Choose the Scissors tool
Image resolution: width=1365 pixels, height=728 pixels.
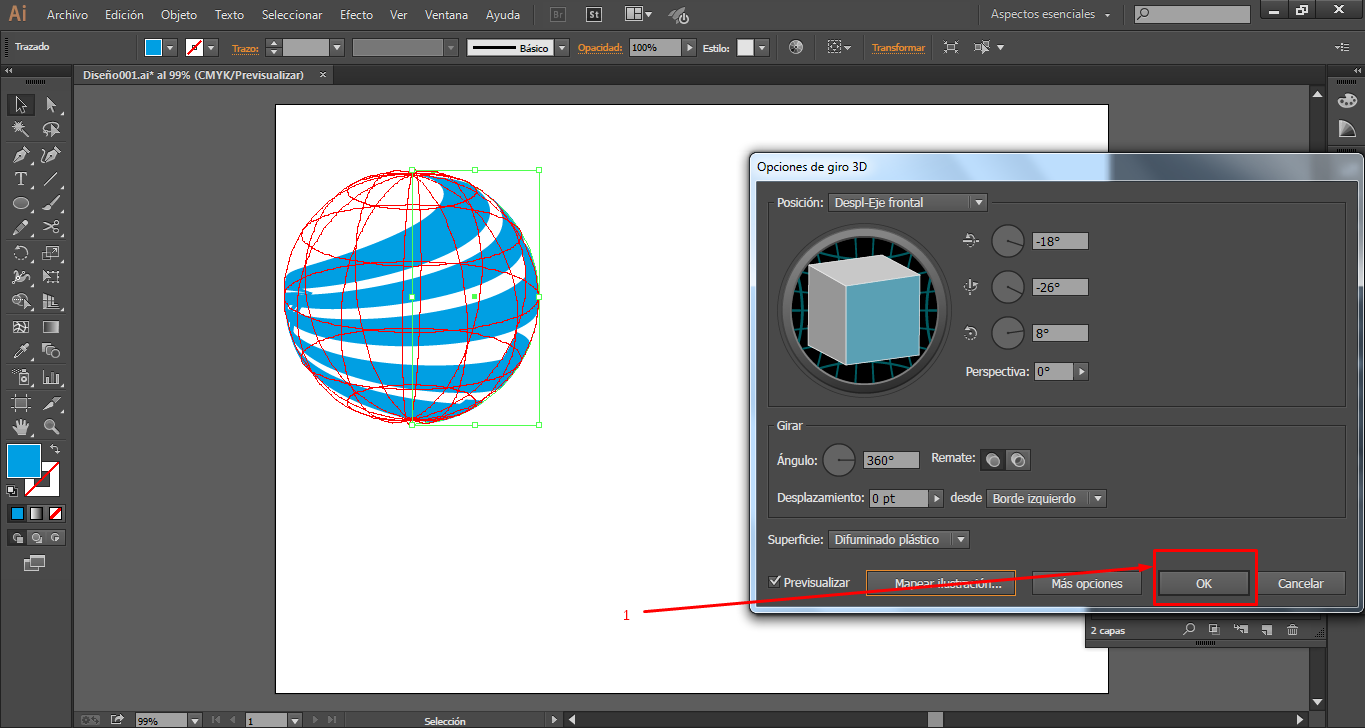(51, 228)
